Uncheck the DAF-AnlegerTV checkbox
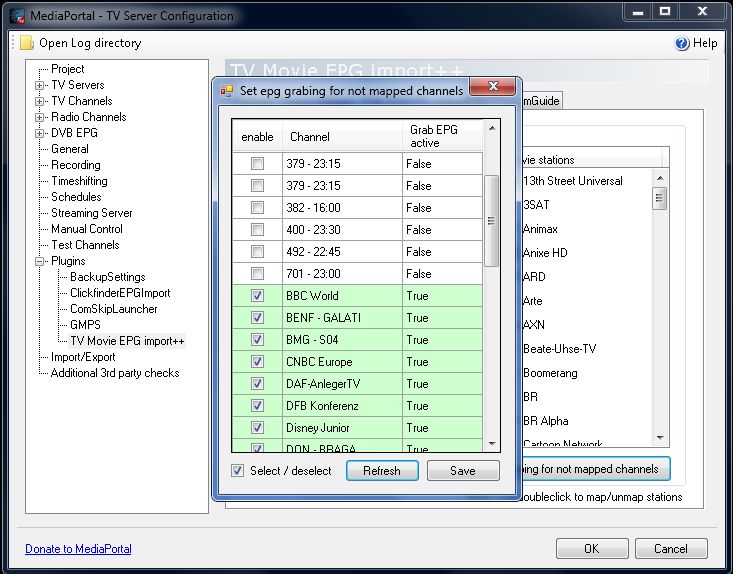 coord(257,383)
